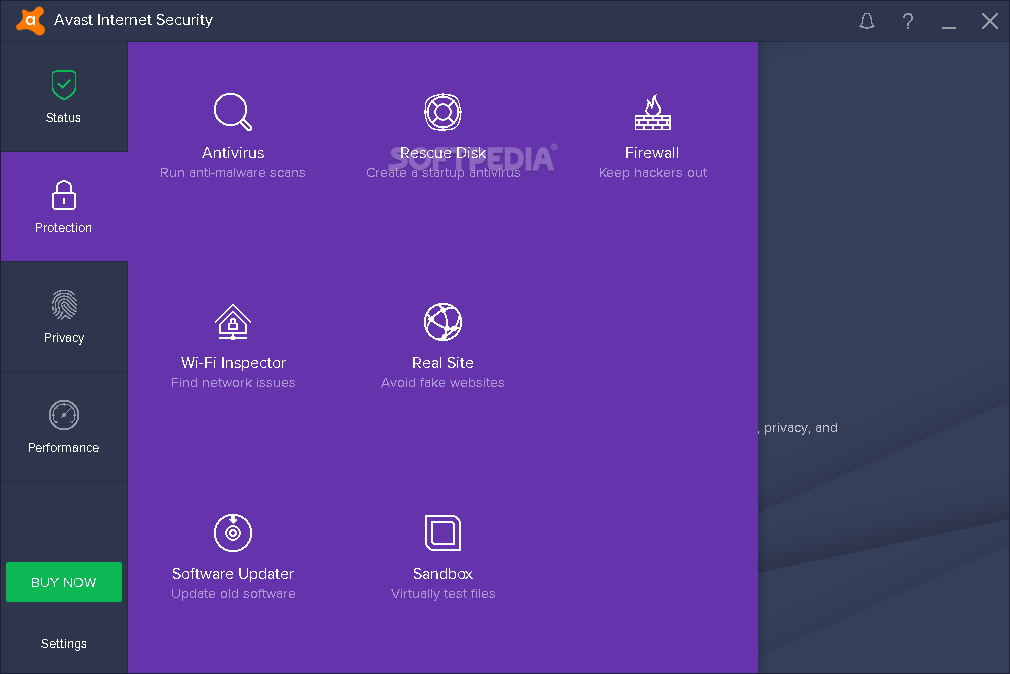Open notifications bell icon
1010x674 pixels.
point(867,21)
